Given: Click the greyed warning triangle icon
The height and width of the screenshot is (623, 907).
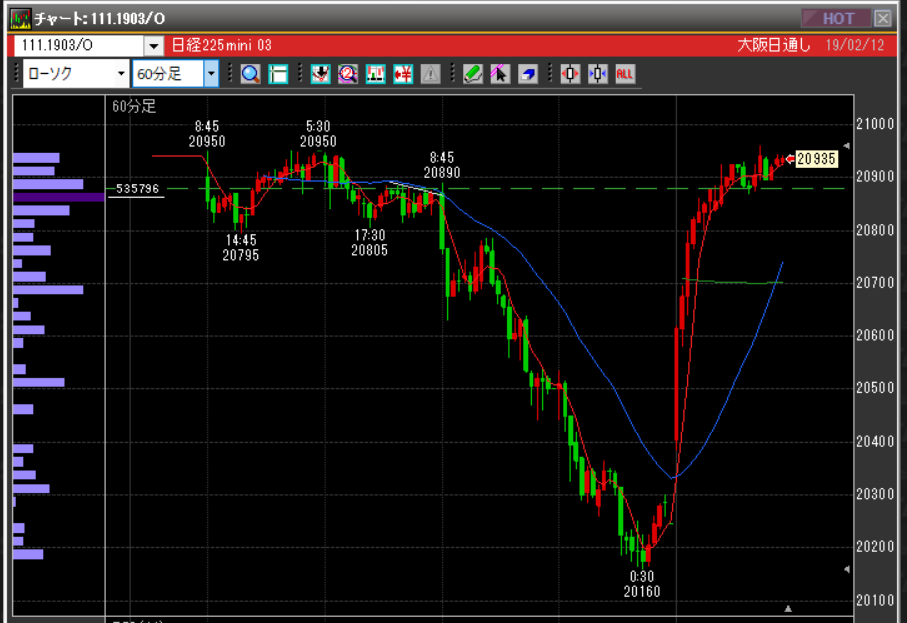Looking at the screenshot, I should pyautogui.click(x=430, y=74).
